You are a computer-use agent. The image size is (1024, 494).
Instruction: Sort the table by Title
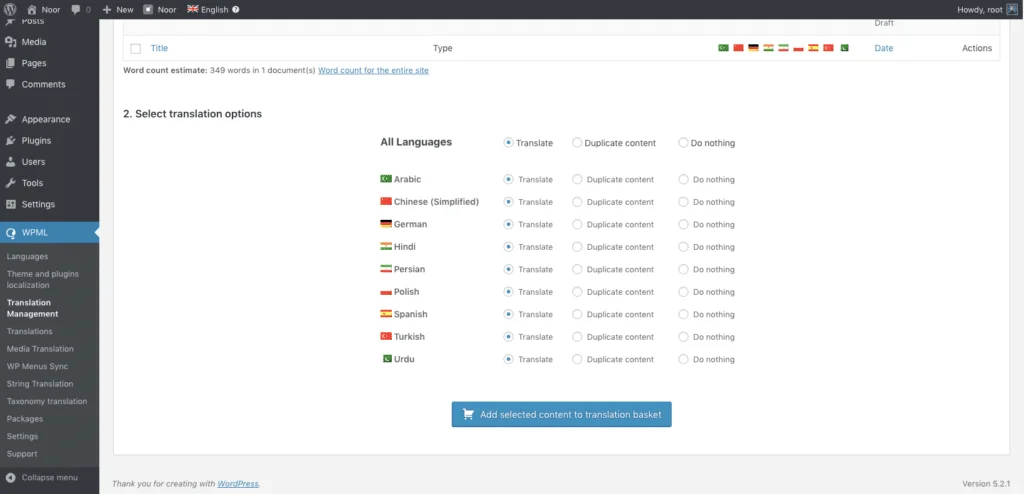159,48
